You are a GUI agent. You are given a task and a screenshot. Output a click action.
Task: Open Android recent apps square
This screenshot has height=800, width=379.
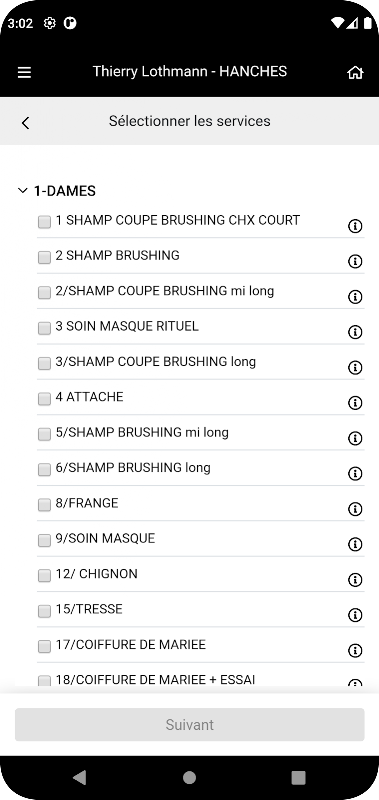pyautogui.click(x=298, y=778)
